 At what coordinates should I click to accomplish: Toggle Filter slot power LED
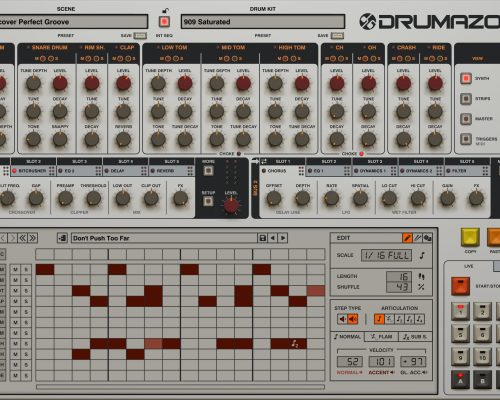(448, 171)
